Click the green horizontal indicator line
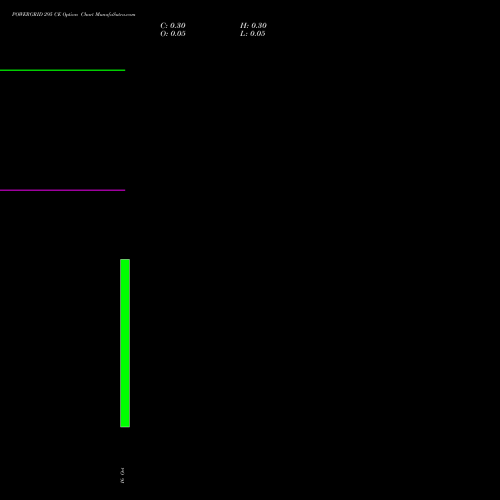Viewport: 500px width, 500px height. (x=62, y=70)
